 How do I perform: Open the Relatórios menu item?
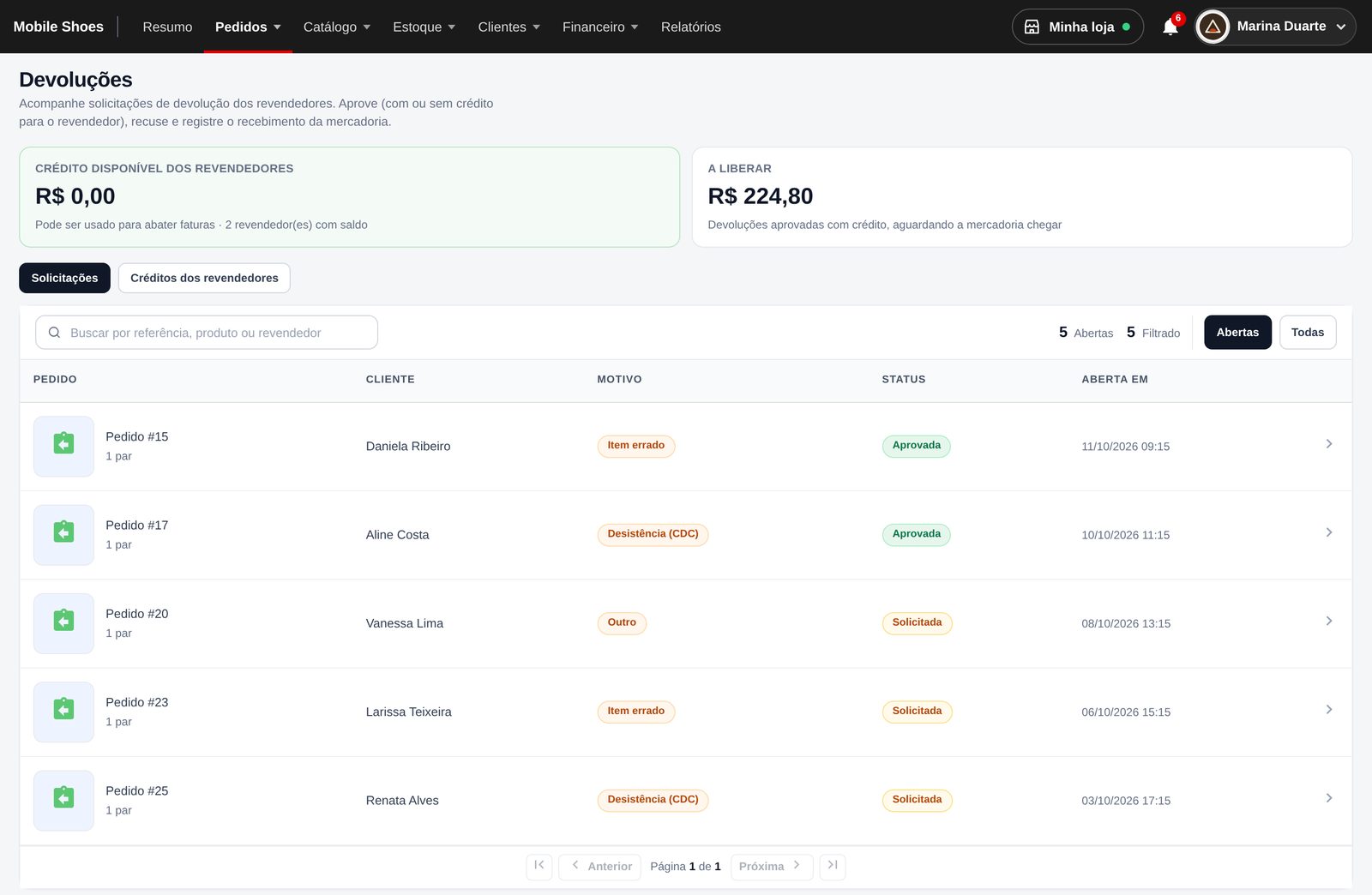pos(690,27)
